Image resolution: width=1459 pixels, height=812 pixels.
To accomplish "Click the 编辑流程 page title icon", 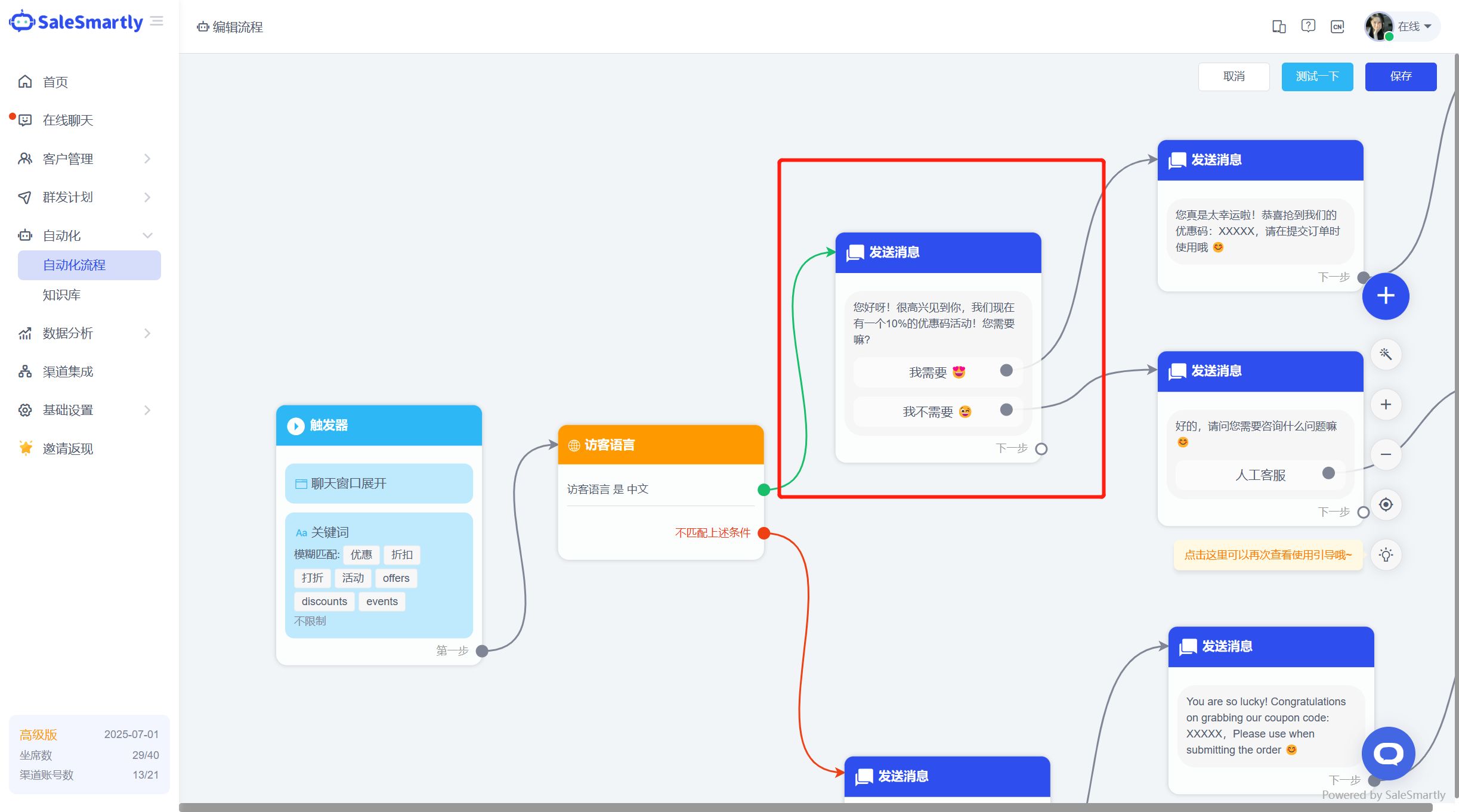I will point(203,27).
